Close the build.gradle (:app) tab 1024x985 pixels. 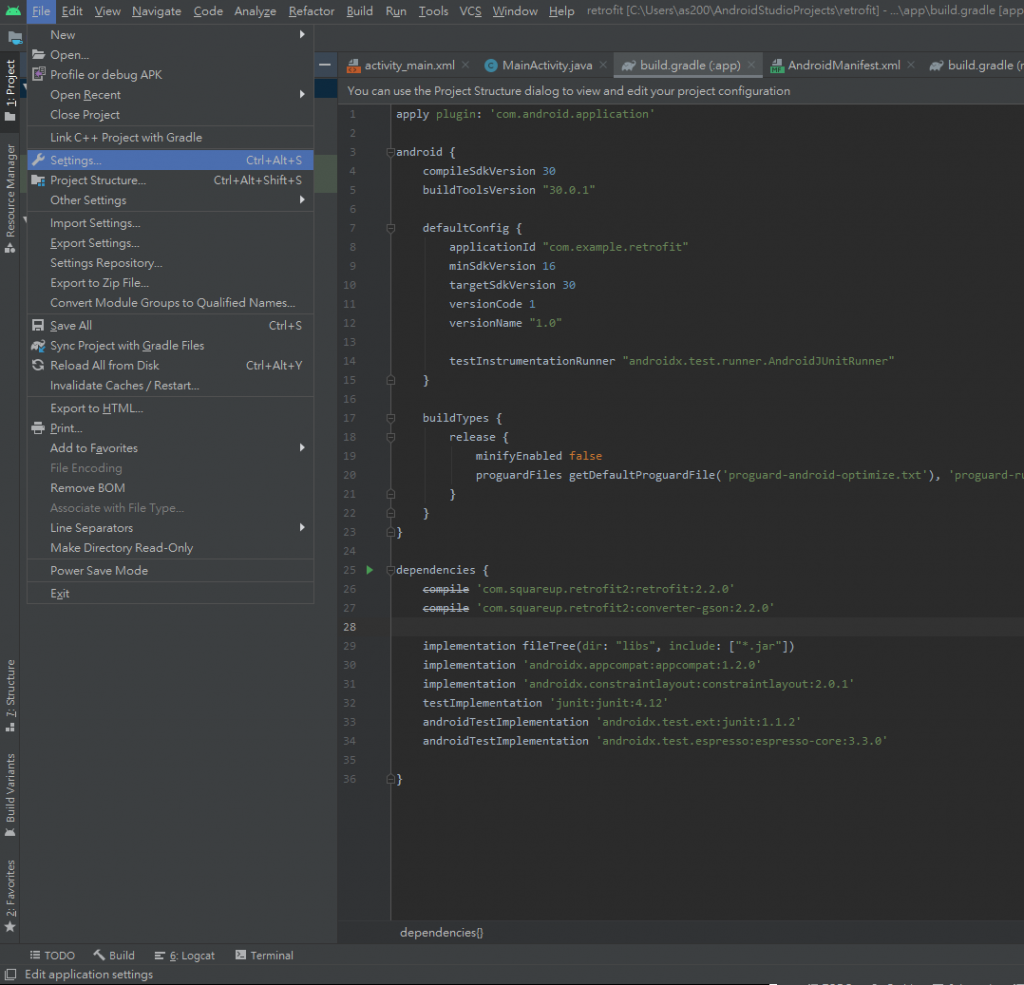(751, 64)
